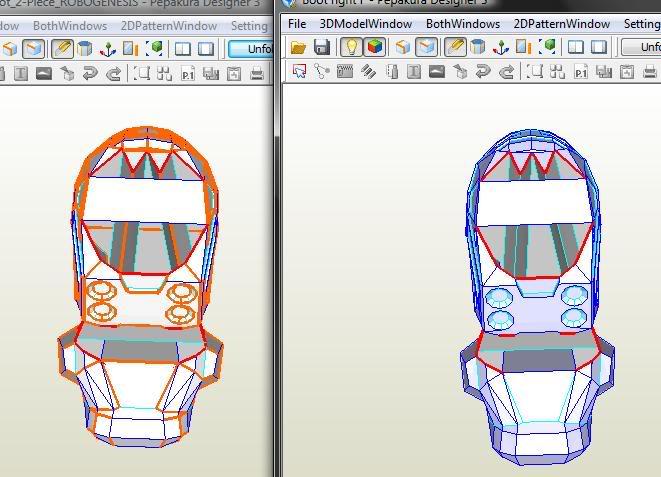This screenshot has width=661, height=477.
Task: Click the 3D box with arrow icon, left window
Action: point(67,74)
